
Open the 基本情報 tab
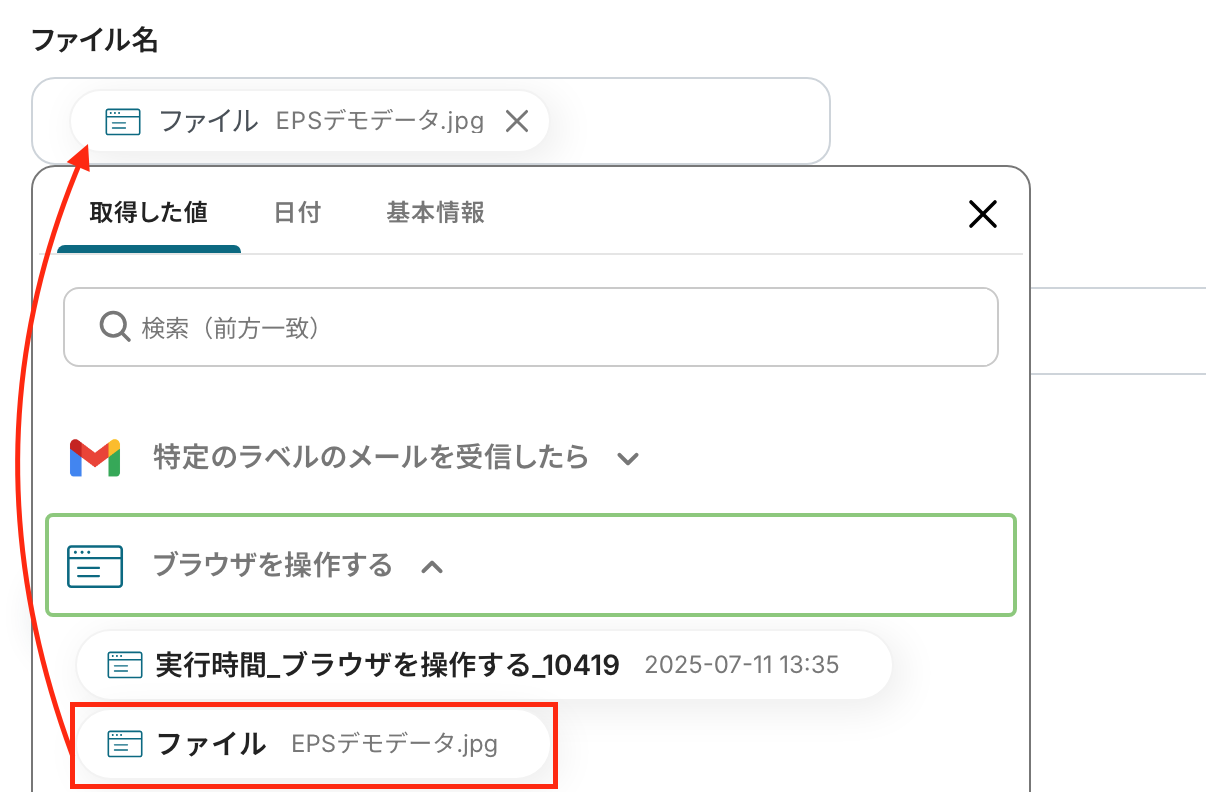pos(435,213)
